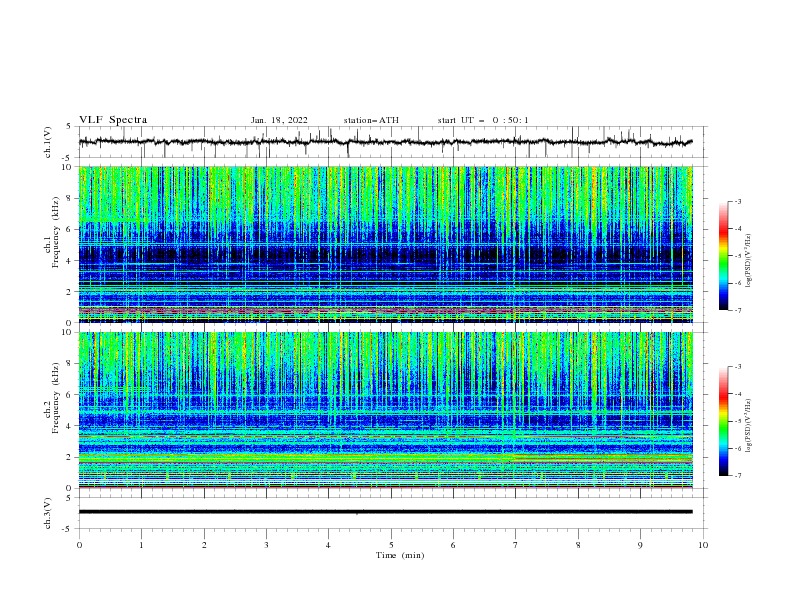Click the "-3" tick of ch.1 colorbar
This screenshot has height=612, width=792.
737,201
